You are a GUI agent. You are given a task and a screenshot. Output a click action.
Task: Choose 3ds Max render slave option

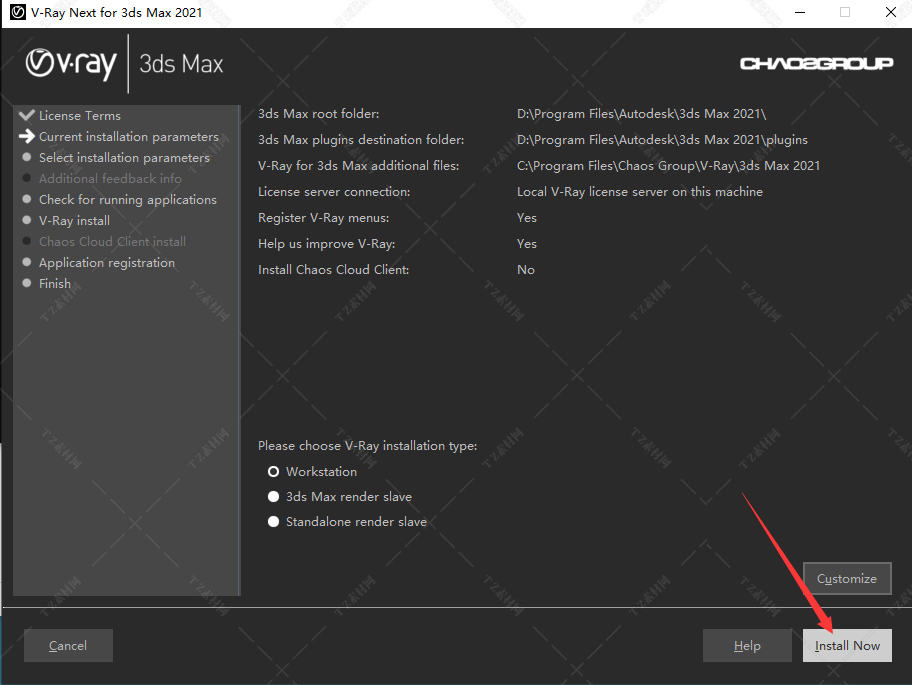[273, 497]
